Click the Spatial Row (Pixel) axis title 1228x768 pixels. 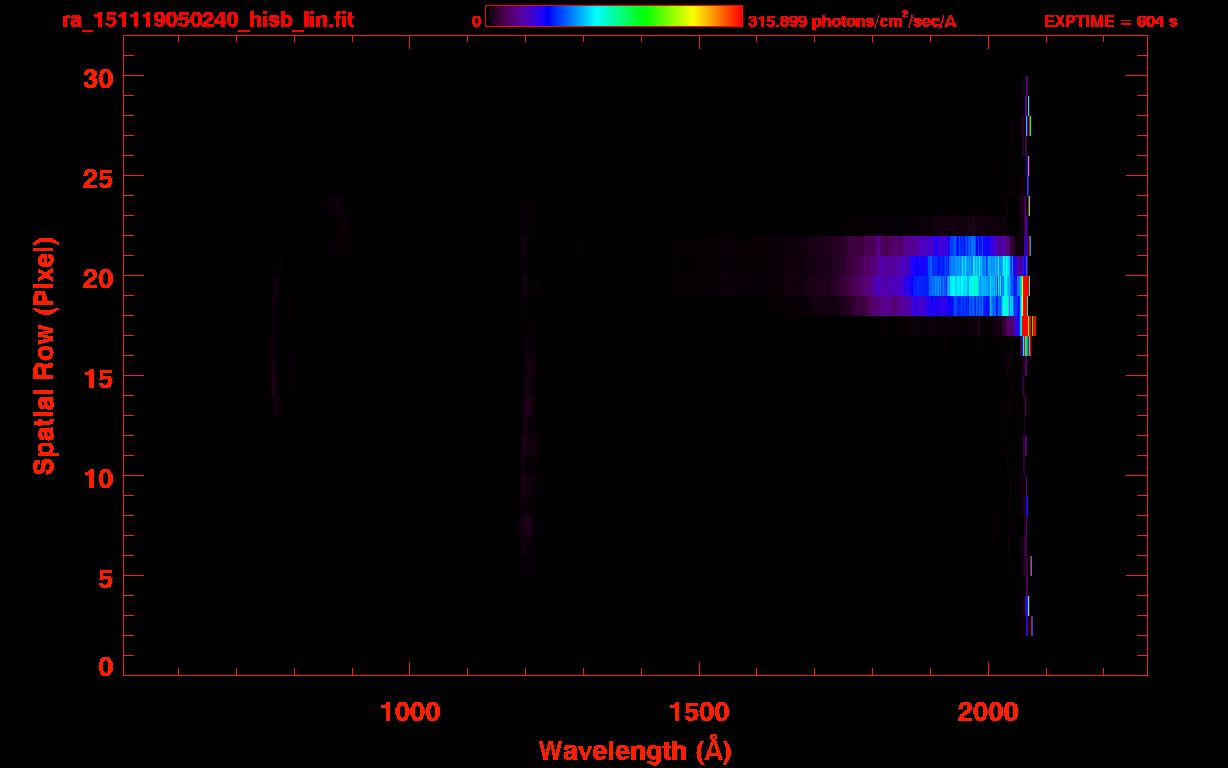click(44, 356)
